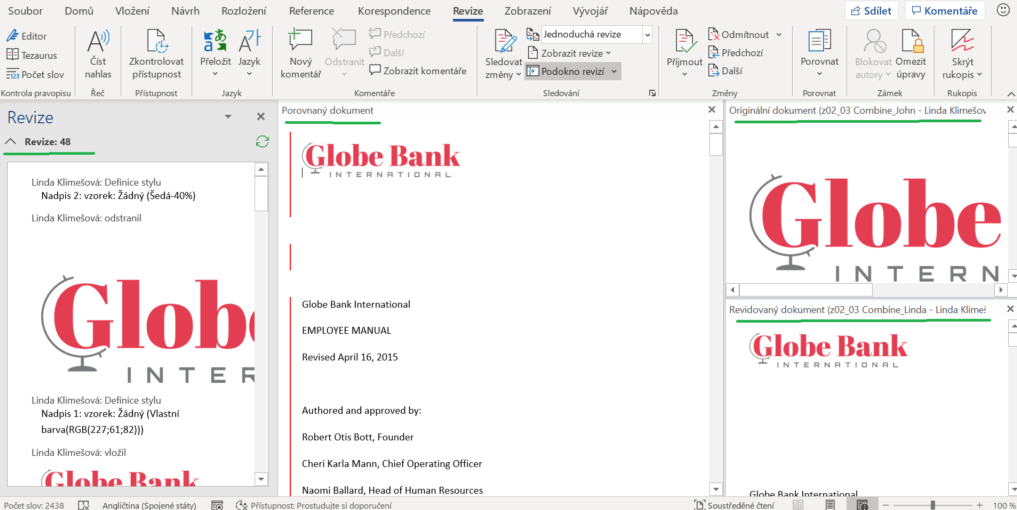Viewport: 1017px width, 510px height.
Task: Switch to the Korespondence tab
Action: tap(394, 11)
